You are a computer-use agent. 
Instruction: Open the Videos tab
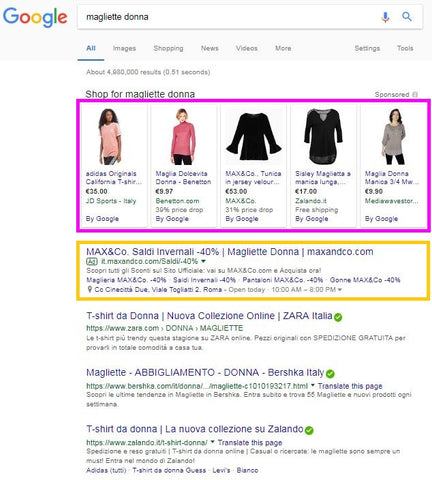point(247,48)
